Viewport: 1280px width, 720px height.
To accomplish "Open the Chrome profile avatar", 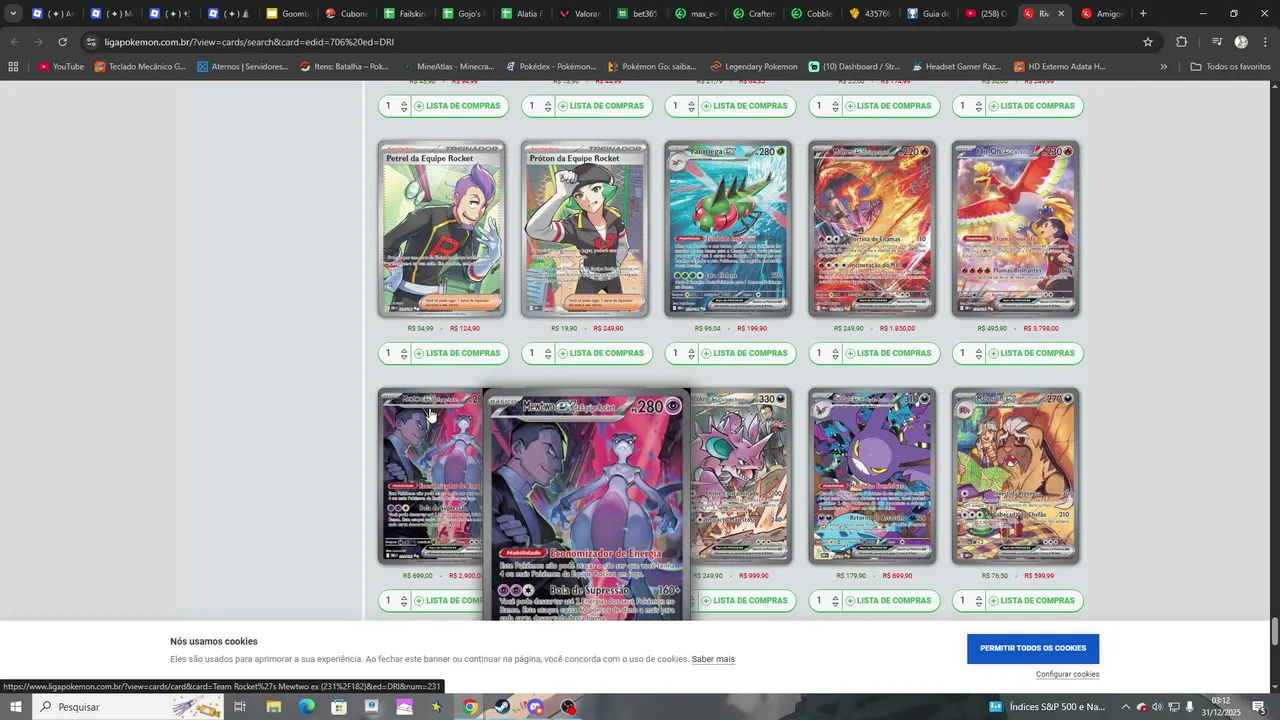I will pyautogui.click(x=1241, y=42).
